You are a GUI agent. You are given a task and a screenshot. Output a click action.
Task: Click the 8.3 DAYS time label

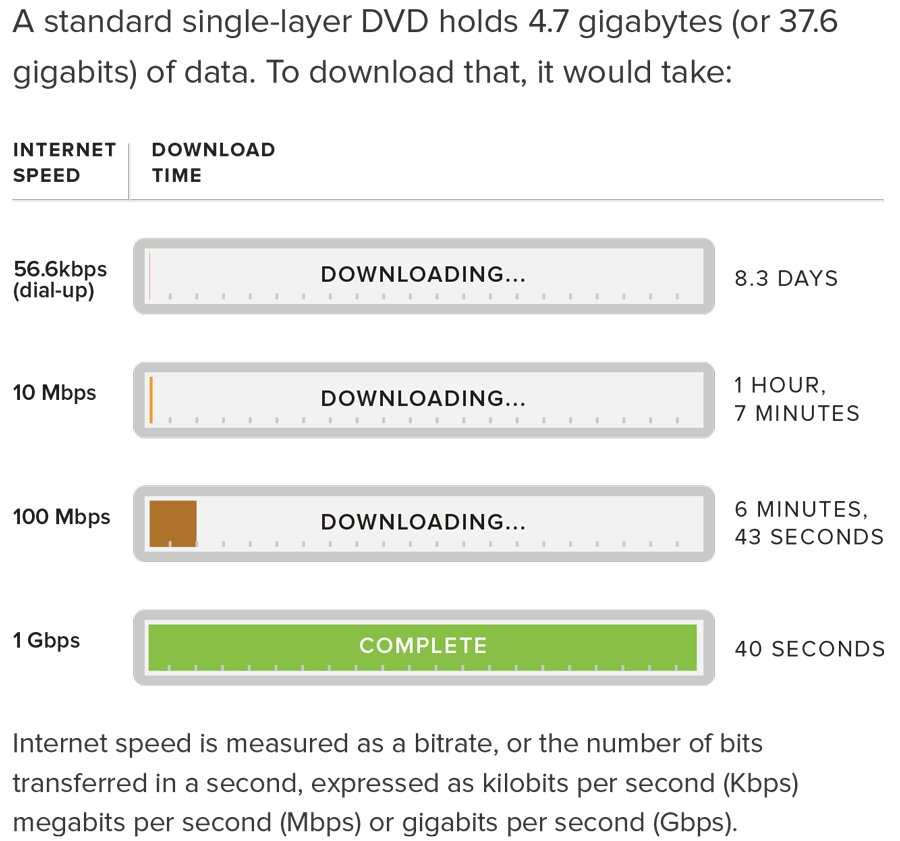[x=786, y=278]
